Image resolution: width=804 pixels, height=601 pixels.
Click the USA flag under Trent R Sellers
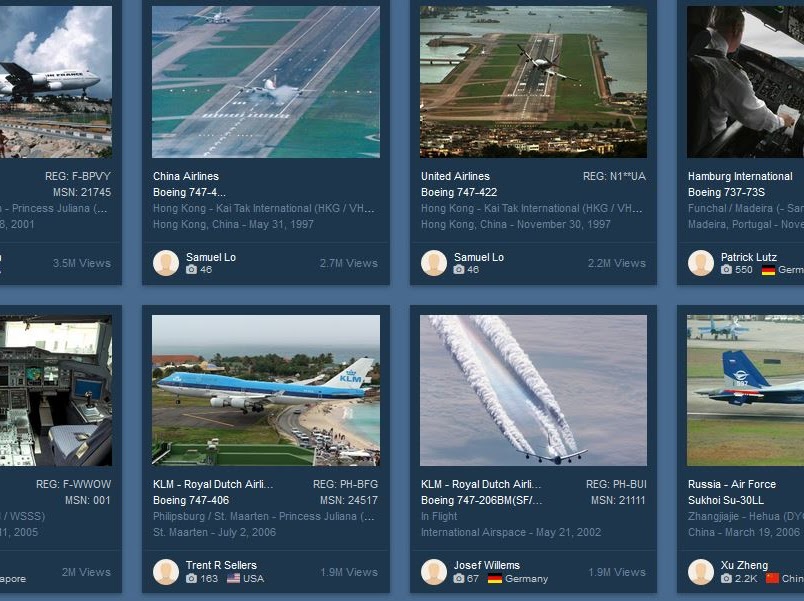233,578
